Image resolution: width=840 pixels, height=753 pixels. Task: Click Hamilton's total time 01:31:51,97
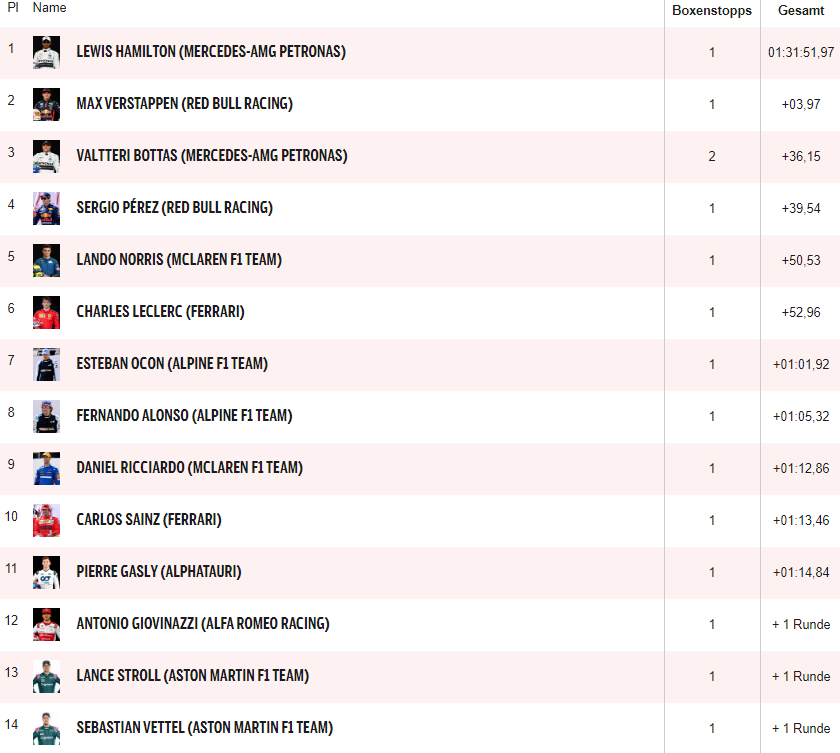tap(801, 52)
